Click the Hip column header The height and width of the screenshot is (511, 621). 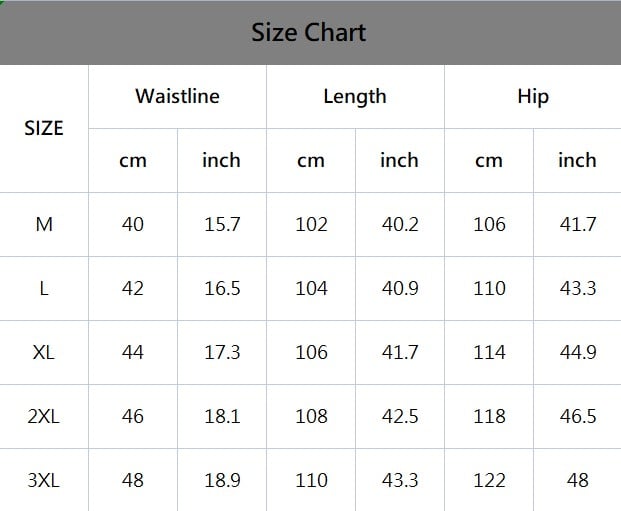532,97
